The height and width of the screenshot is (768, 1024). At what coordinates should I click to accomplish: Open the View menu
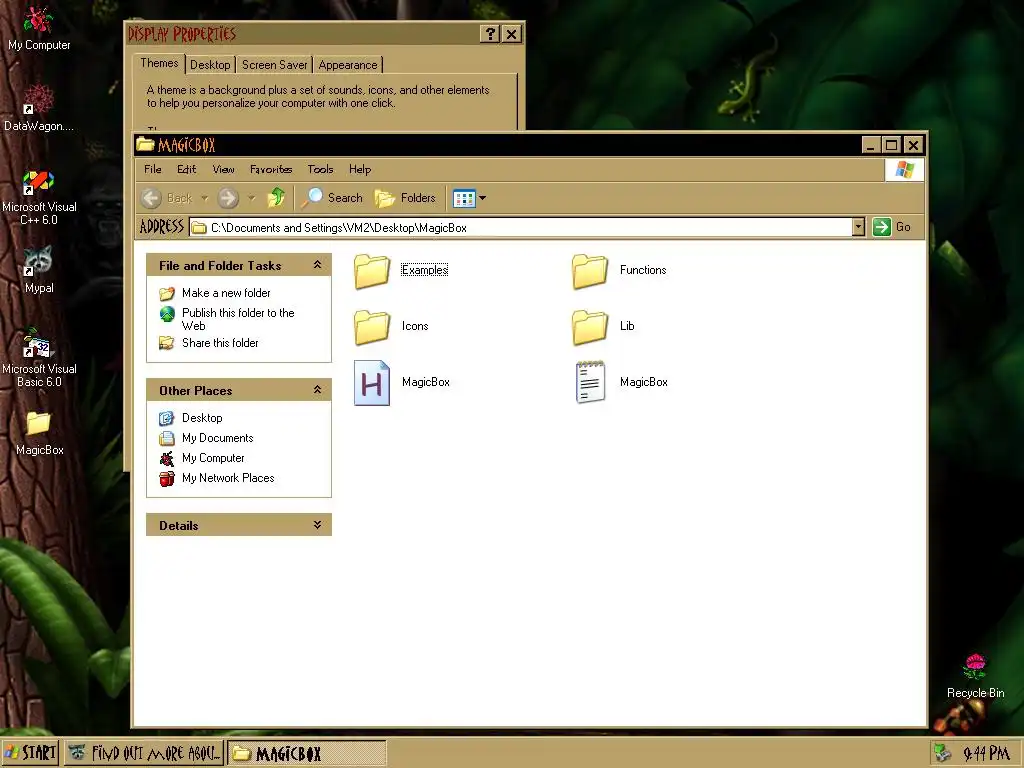(x=223, y=169)
